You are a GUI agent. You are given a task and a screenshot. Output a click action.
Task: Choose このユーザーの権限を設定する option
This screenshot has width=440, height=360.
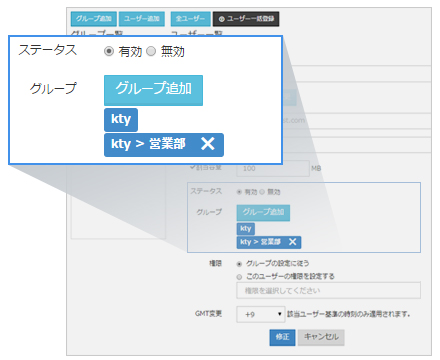[x=239, y=277]
